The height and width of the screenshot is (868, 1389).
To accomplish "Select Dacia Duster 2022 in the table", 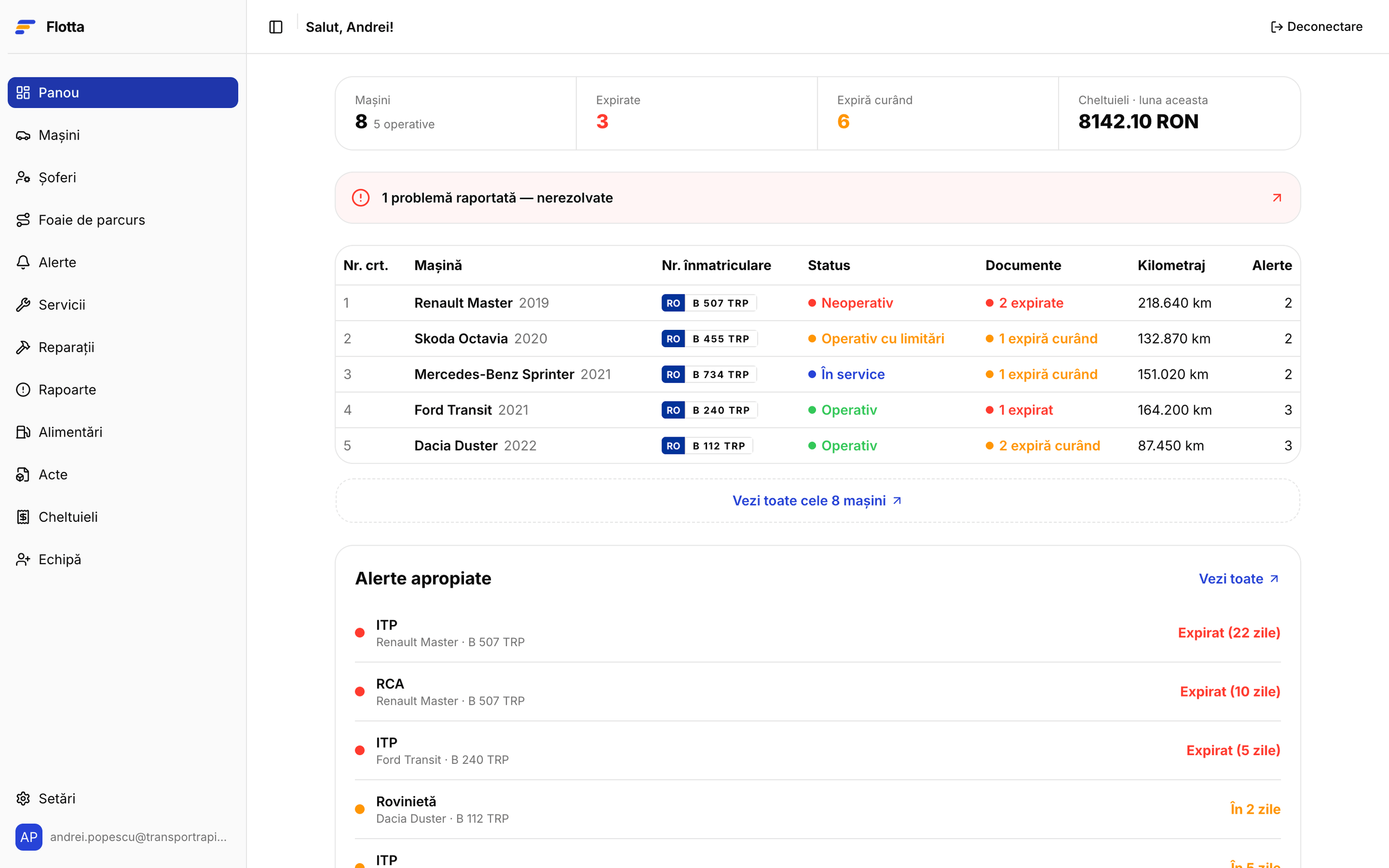I will point(817,446).
